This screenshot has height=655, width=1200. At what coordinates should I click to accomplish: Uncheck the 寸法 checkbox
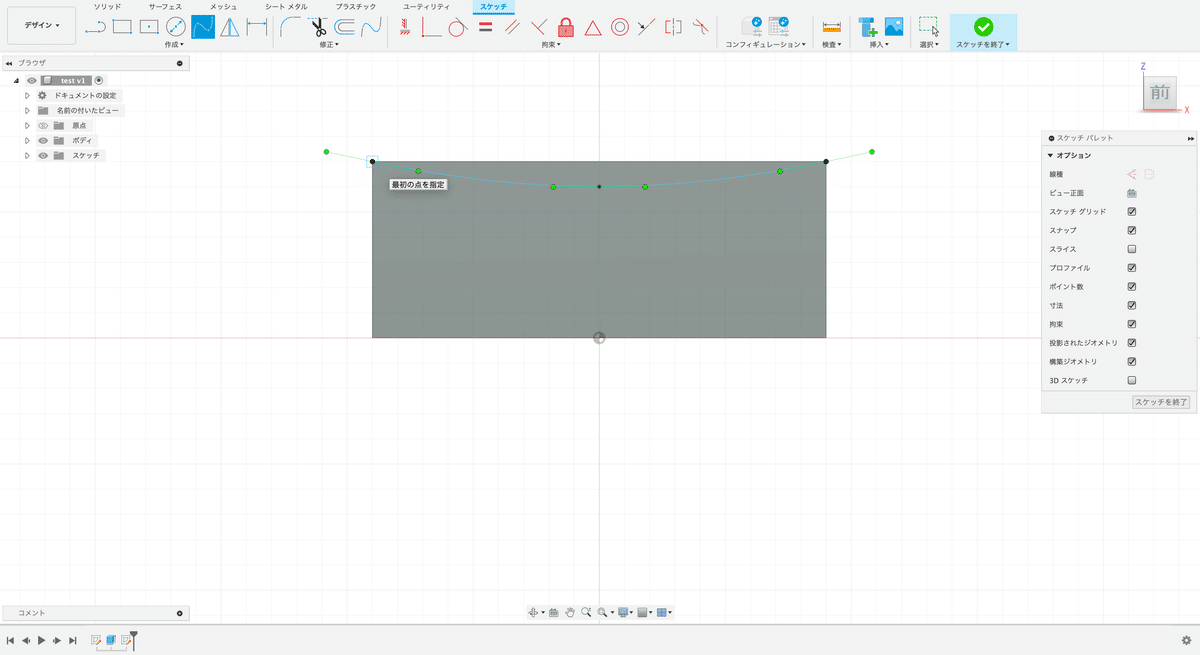[x=1132, y=306]
